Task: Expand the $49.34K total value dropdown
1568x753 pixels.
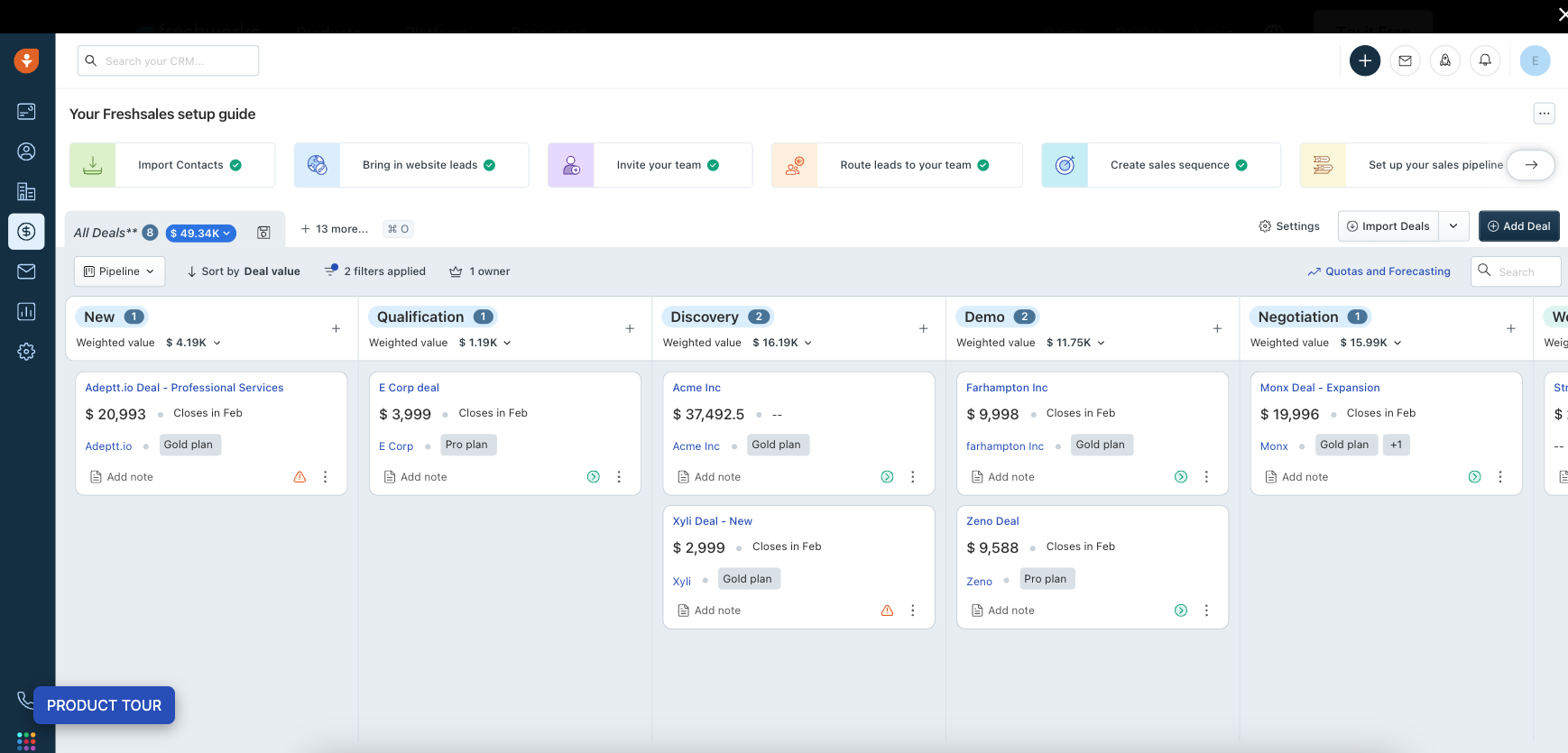Action: (200, 233)
